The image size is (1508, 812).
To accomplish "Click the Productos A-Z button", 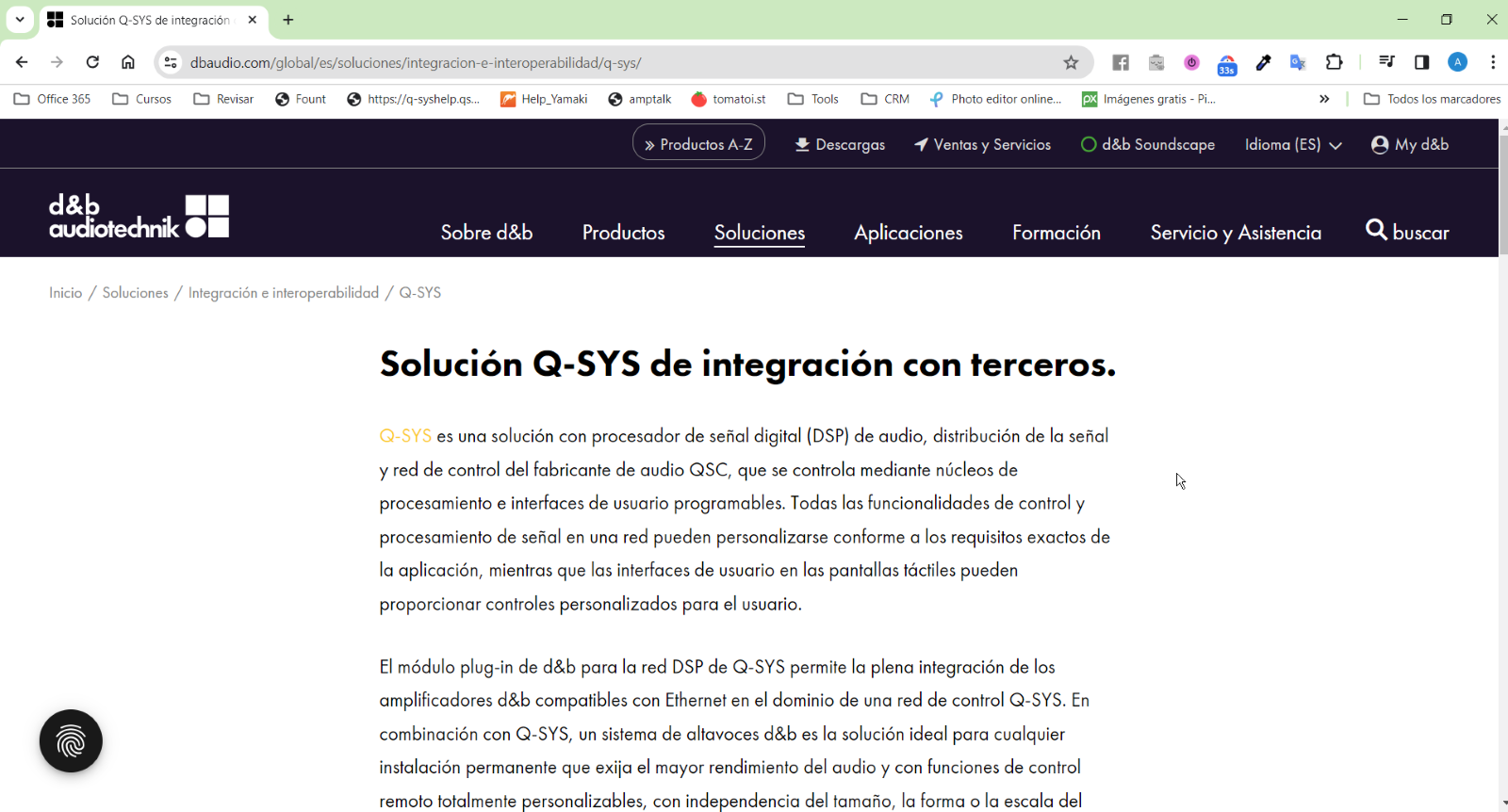I will pos(698,143).
